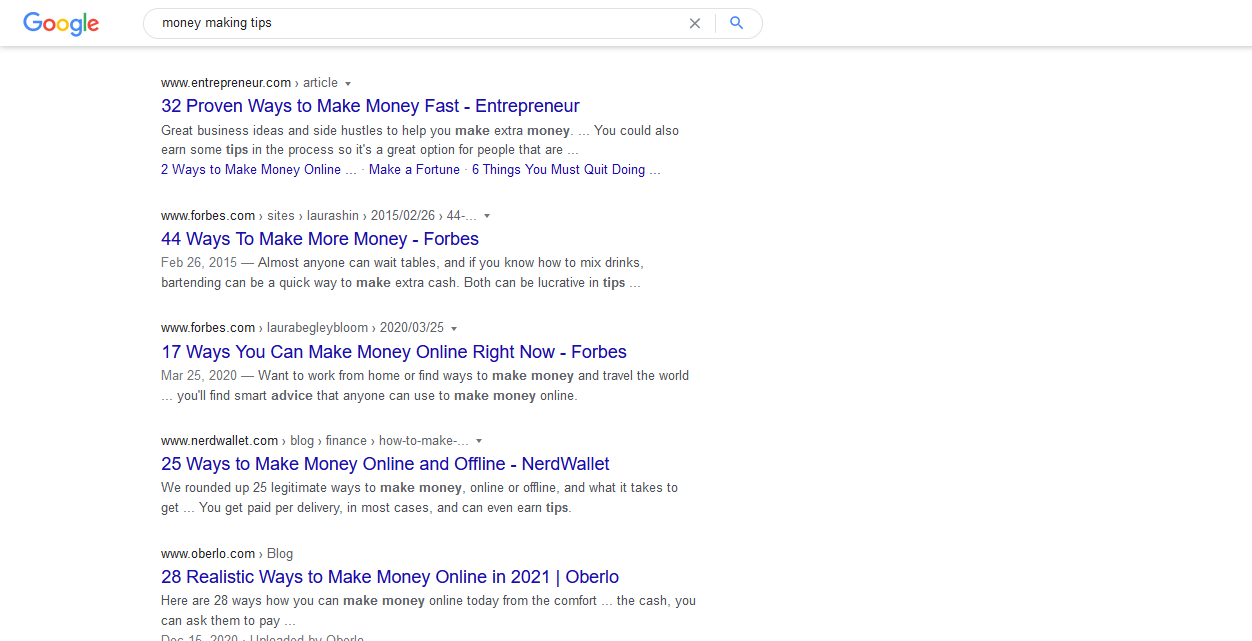This screenshot has width=1252, height=641.
Task: Click the www.nerdwallet.com › blog › finance URL text
Action: pyautogui.click(x=315, y=441)
